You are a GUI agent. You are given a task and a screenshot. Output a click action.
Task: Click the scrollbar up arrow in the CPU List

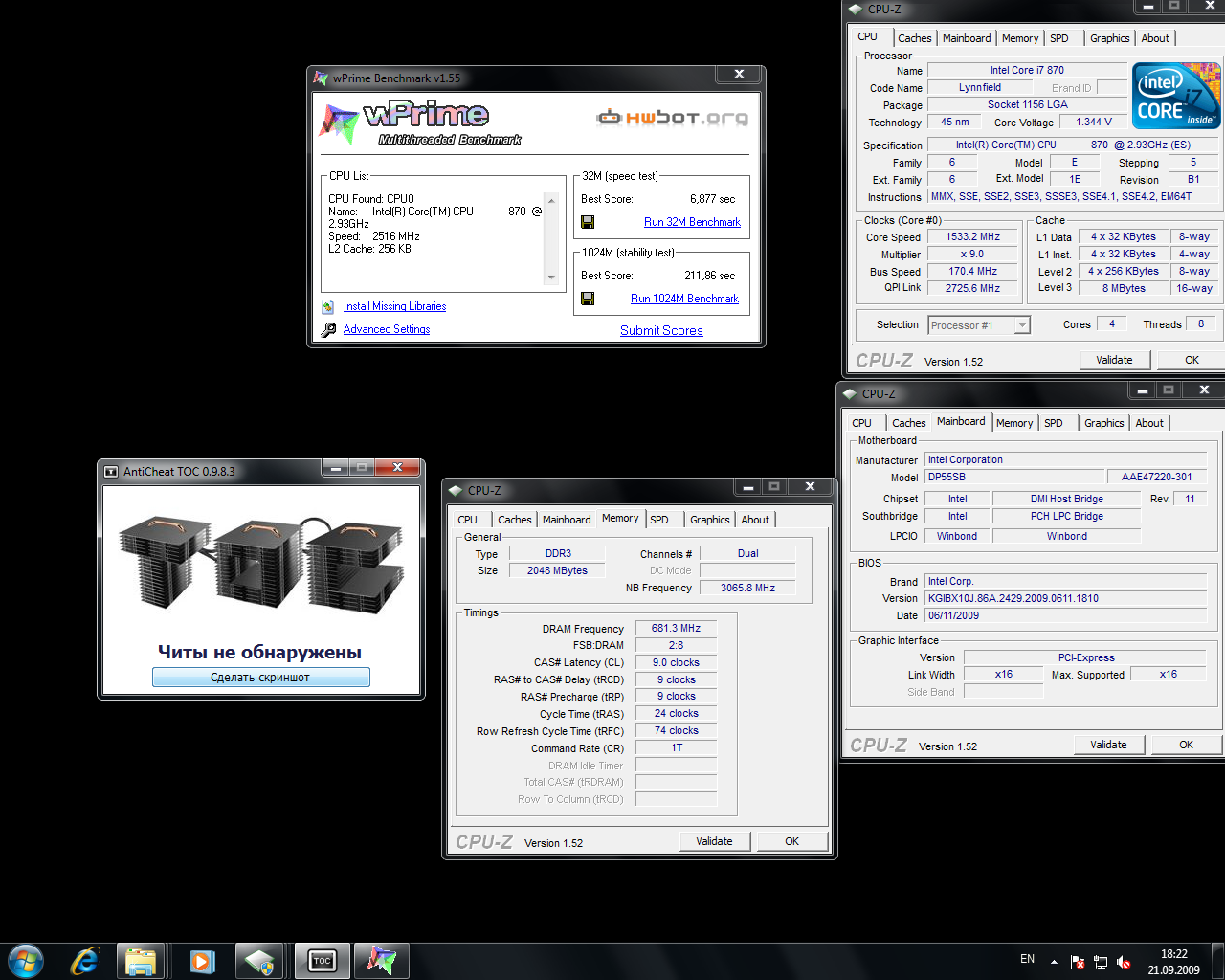click(x=551, y=200)
